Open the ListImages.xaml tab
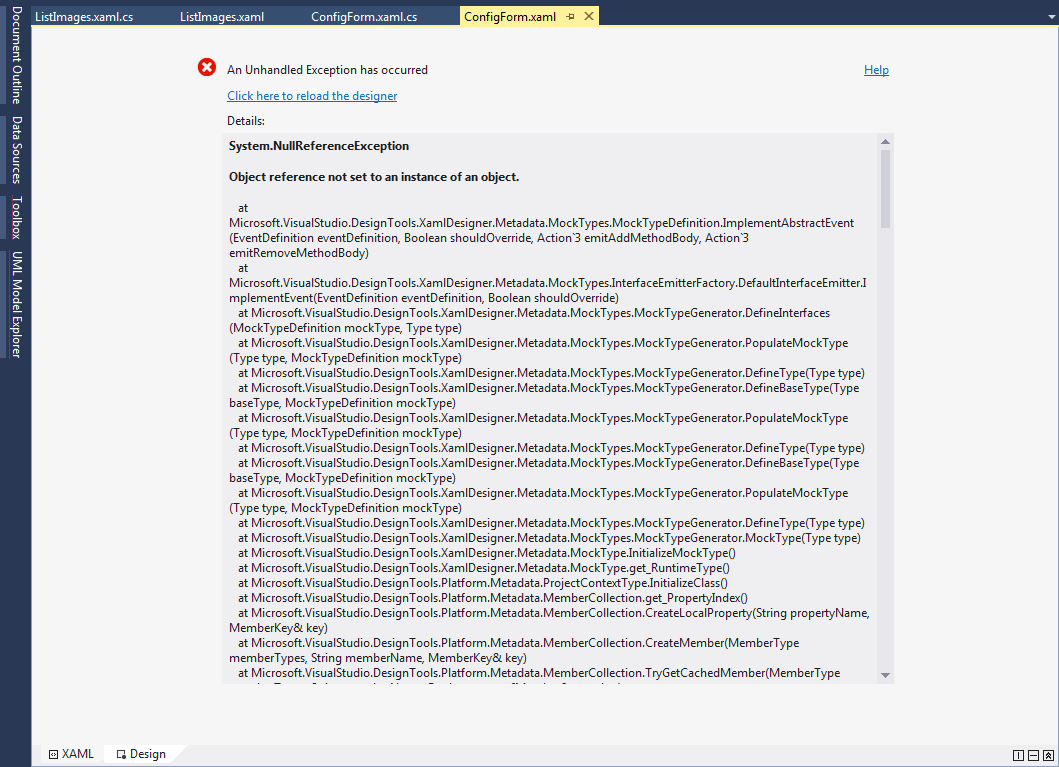This screenshot has height=767, width=1059. [x=222, y=17]
